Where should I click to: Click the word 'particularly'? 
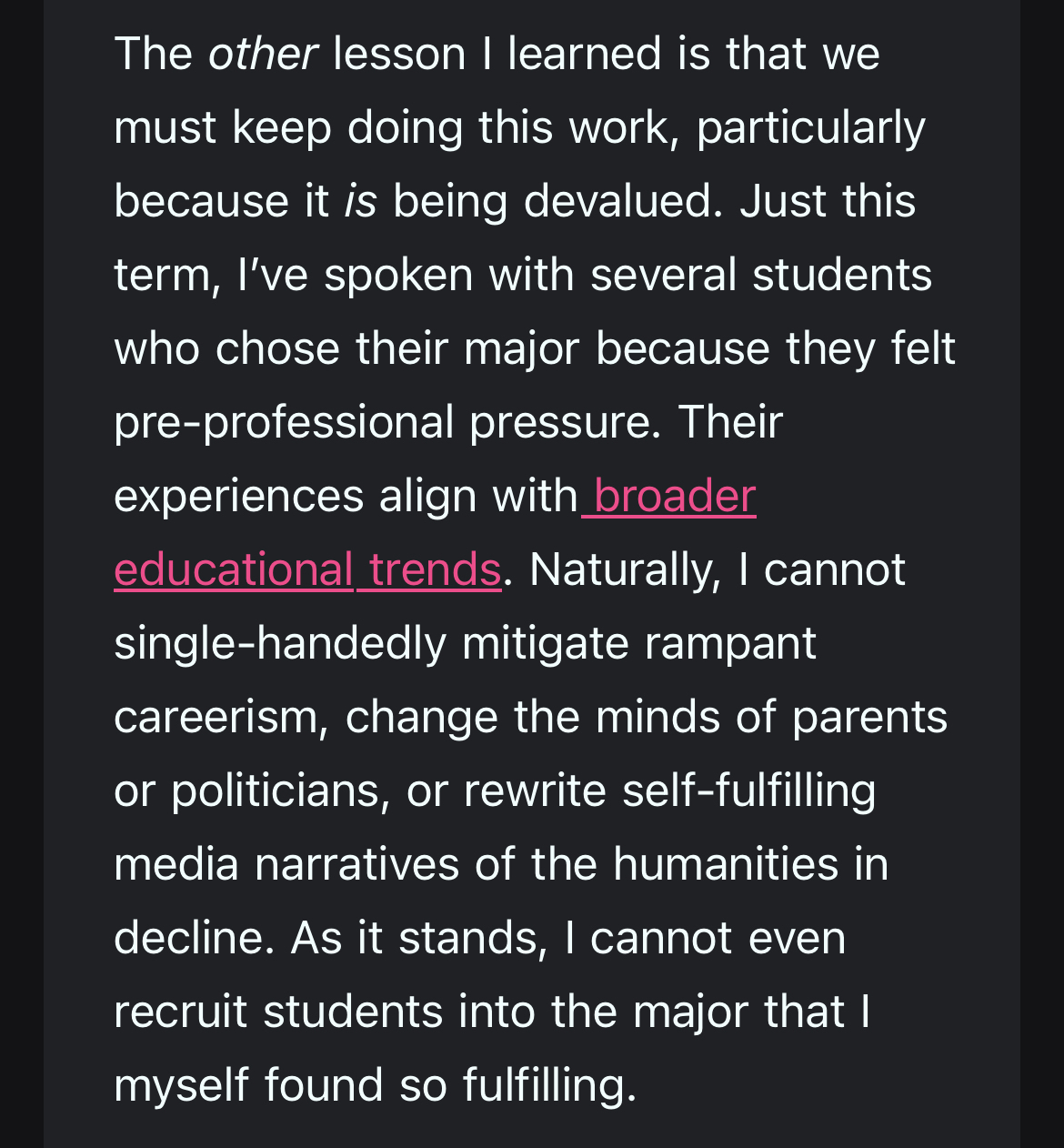click(810, 128)
